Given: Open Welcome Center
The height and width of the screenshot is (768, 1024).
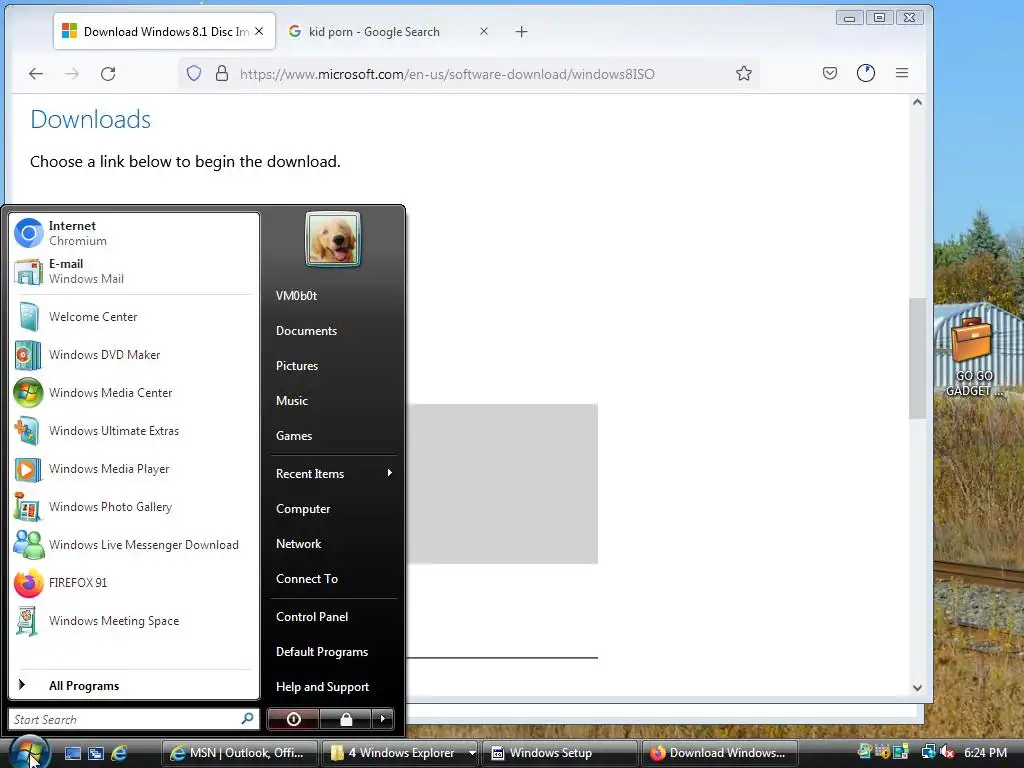Looking at the screenshot, I should (134, 317).
